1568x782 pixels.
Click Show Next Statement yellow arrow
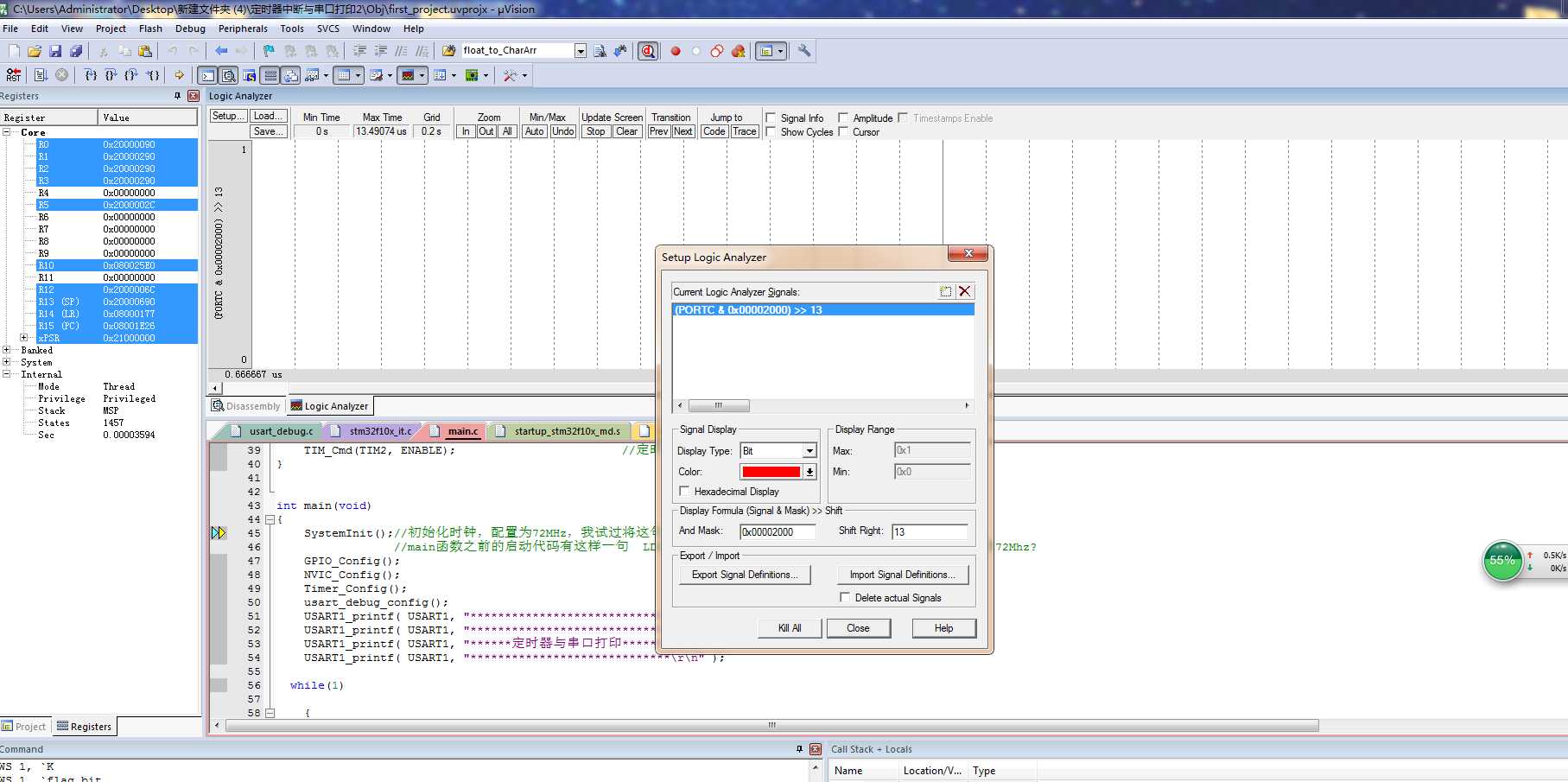[180, 75]
